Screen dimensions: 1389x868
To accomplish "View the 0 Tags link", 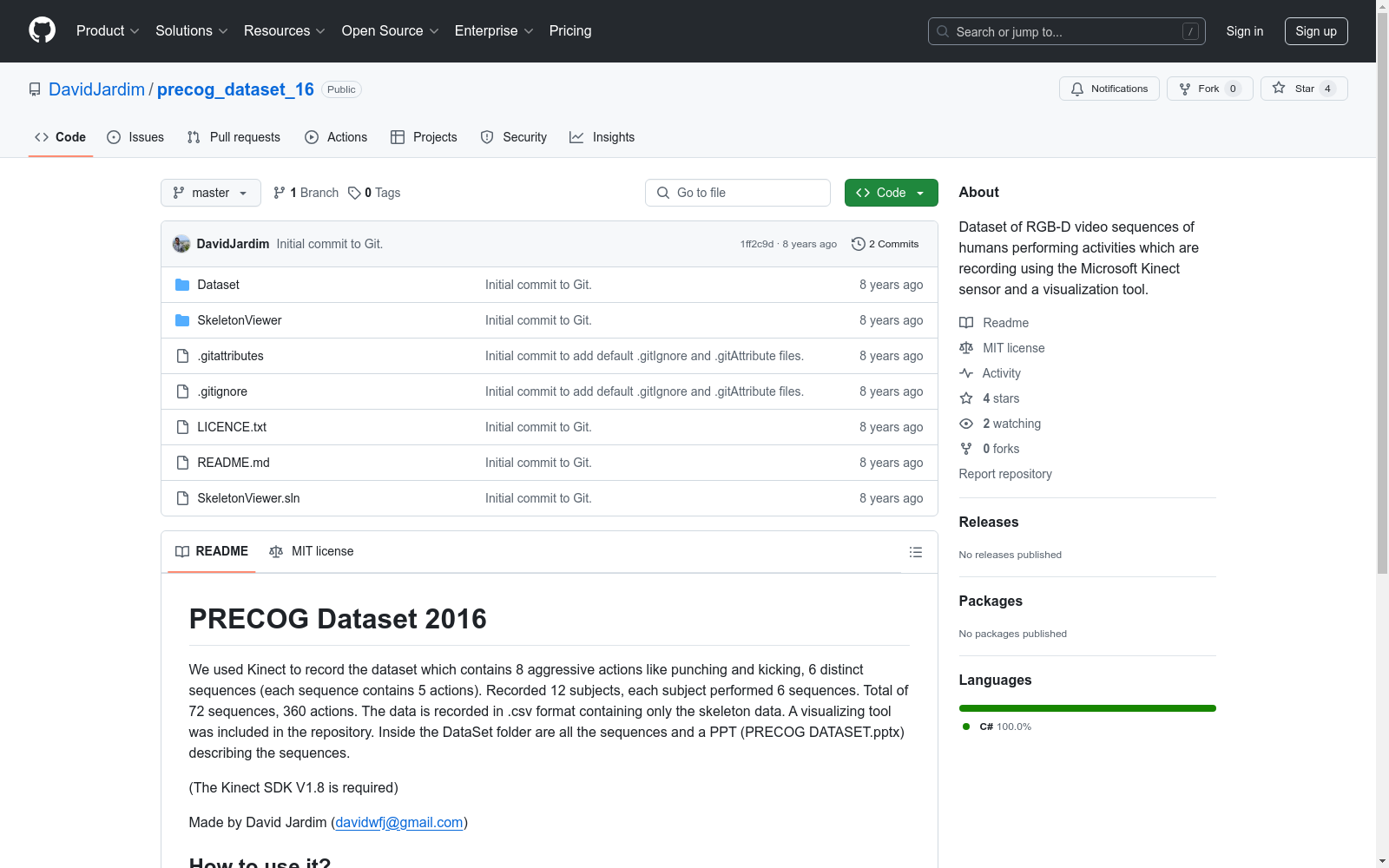I will (374, 193).
